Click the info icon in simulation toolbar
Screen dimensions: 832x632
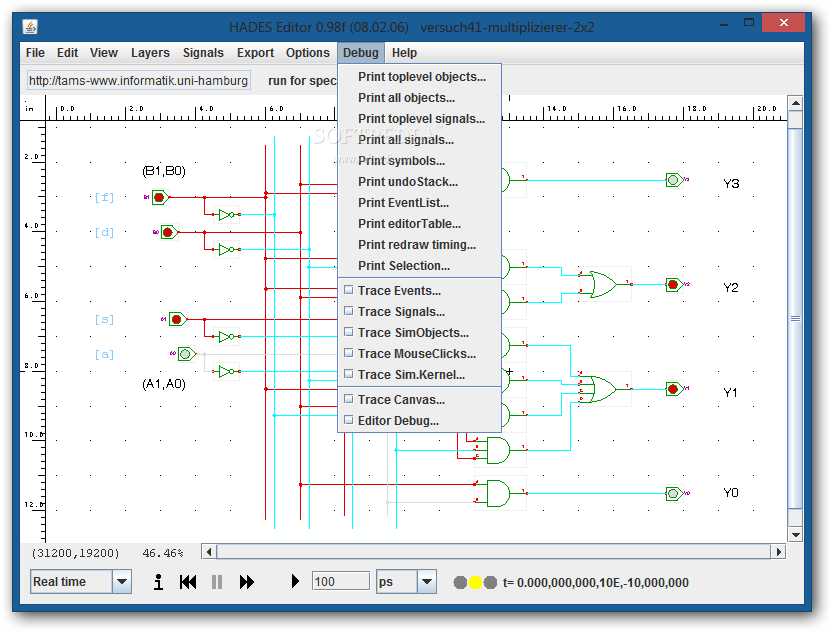click(158, 582)
